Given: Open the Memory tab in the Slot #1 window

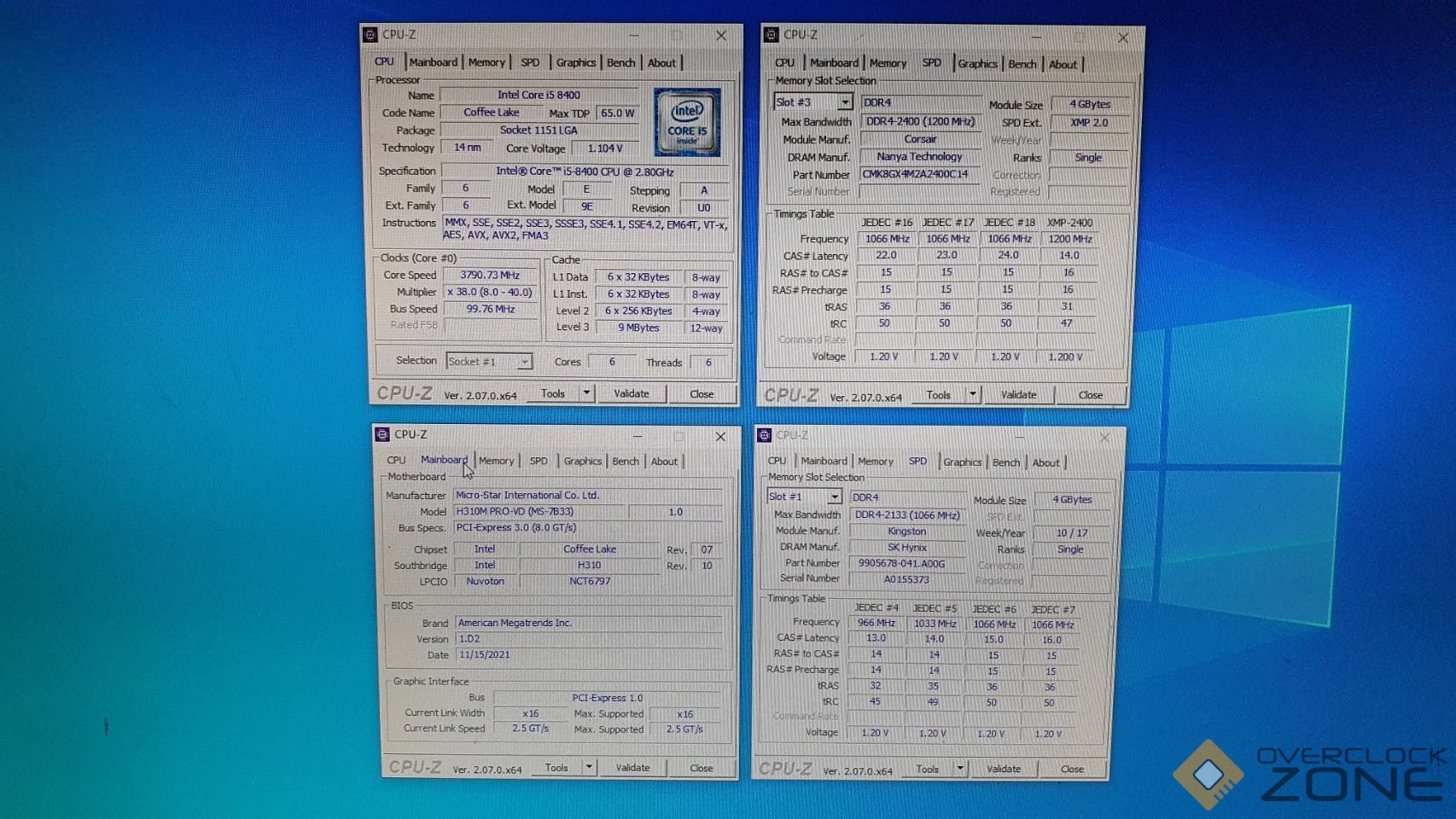Looking at the screenshot, I should [876, 462].
